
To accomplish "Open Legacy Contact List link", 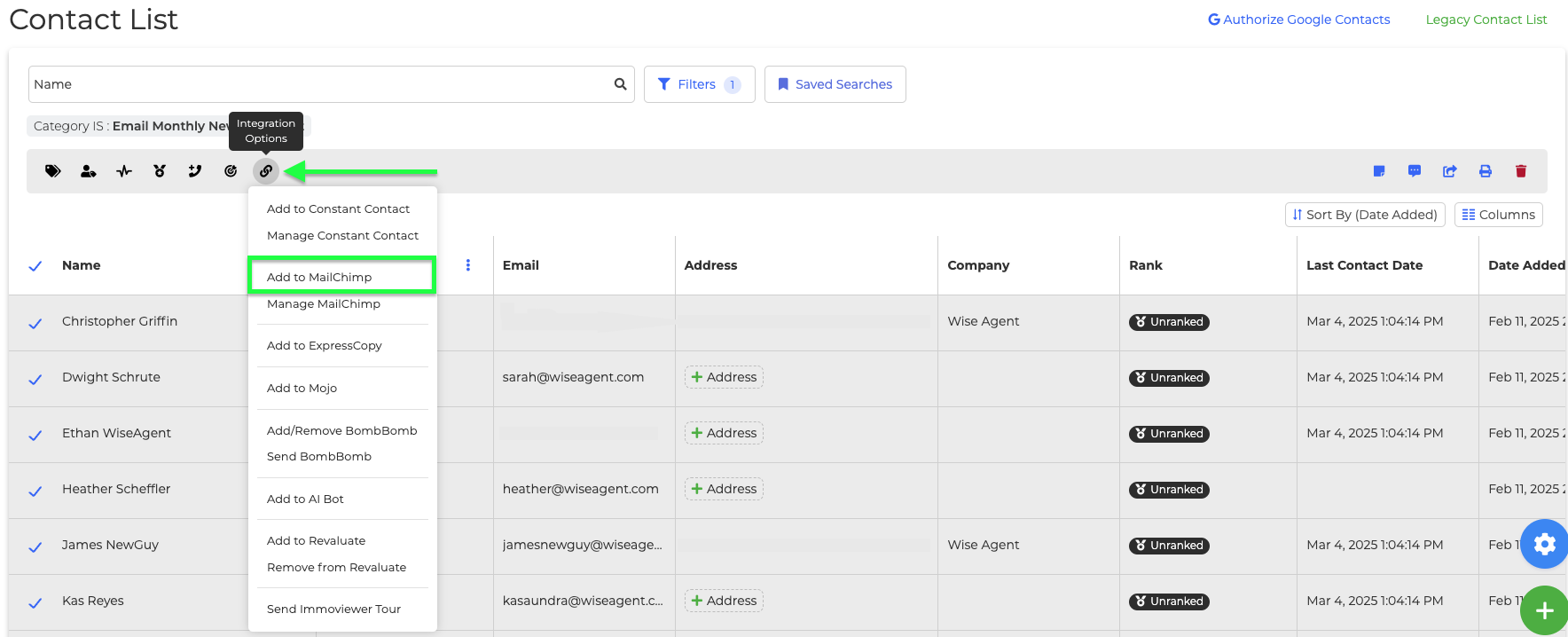I will (1486, 20).
